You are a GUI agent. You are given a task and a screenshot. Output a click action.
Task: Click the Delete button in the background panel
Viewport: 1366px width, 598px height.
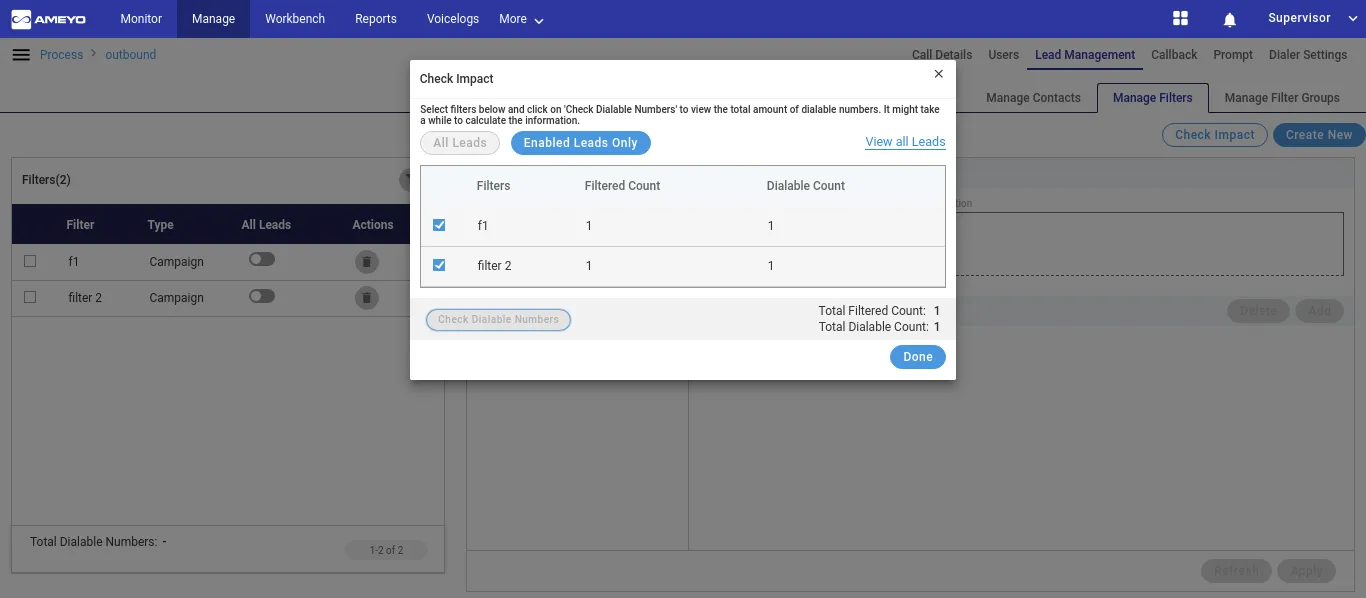[1258, 311]
